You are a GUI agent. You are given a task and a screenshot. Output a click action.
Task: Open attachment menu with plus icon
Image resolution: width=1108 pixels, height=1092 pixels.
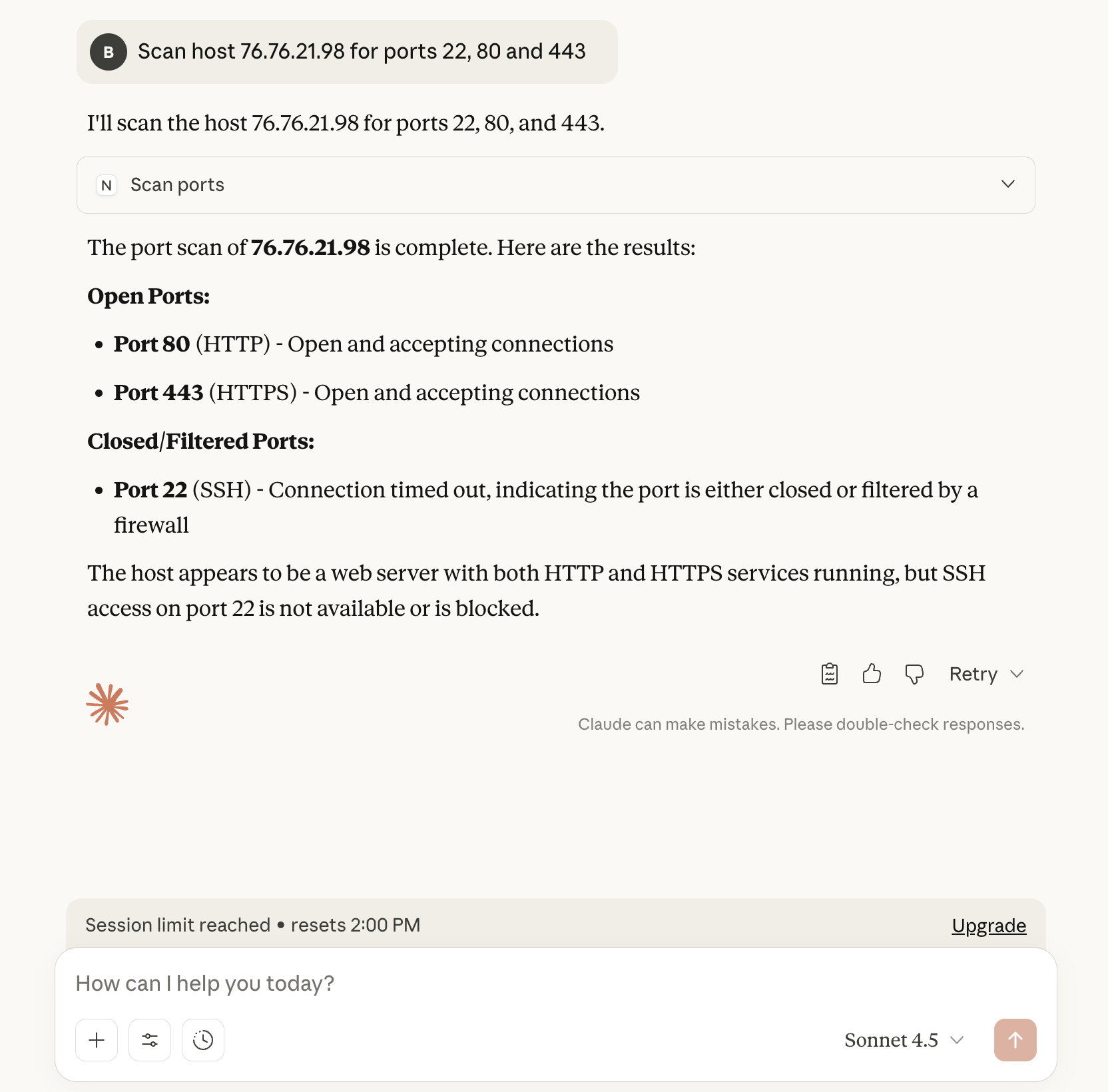click(97, 1040)
